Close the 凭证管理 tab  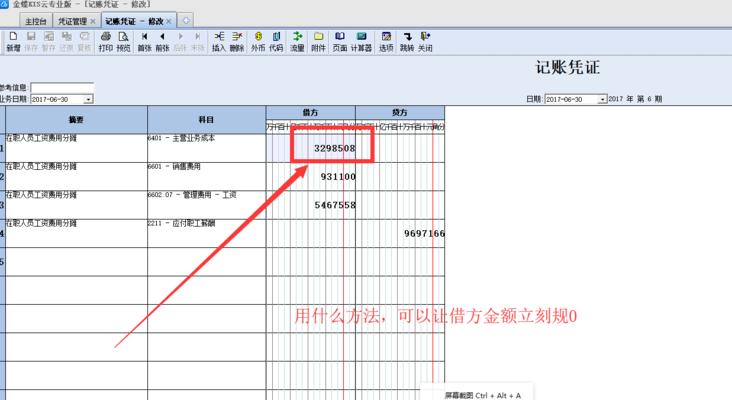(x=93, y=21)
